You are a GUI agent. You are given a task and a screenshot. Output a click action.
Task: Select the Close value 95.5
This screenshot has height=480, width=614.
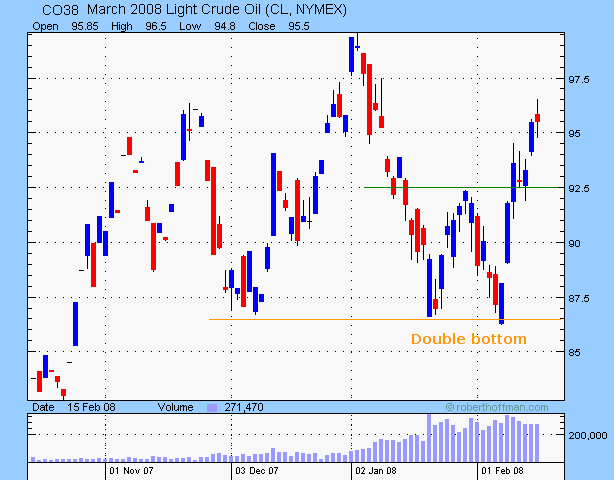coord(299,26)
